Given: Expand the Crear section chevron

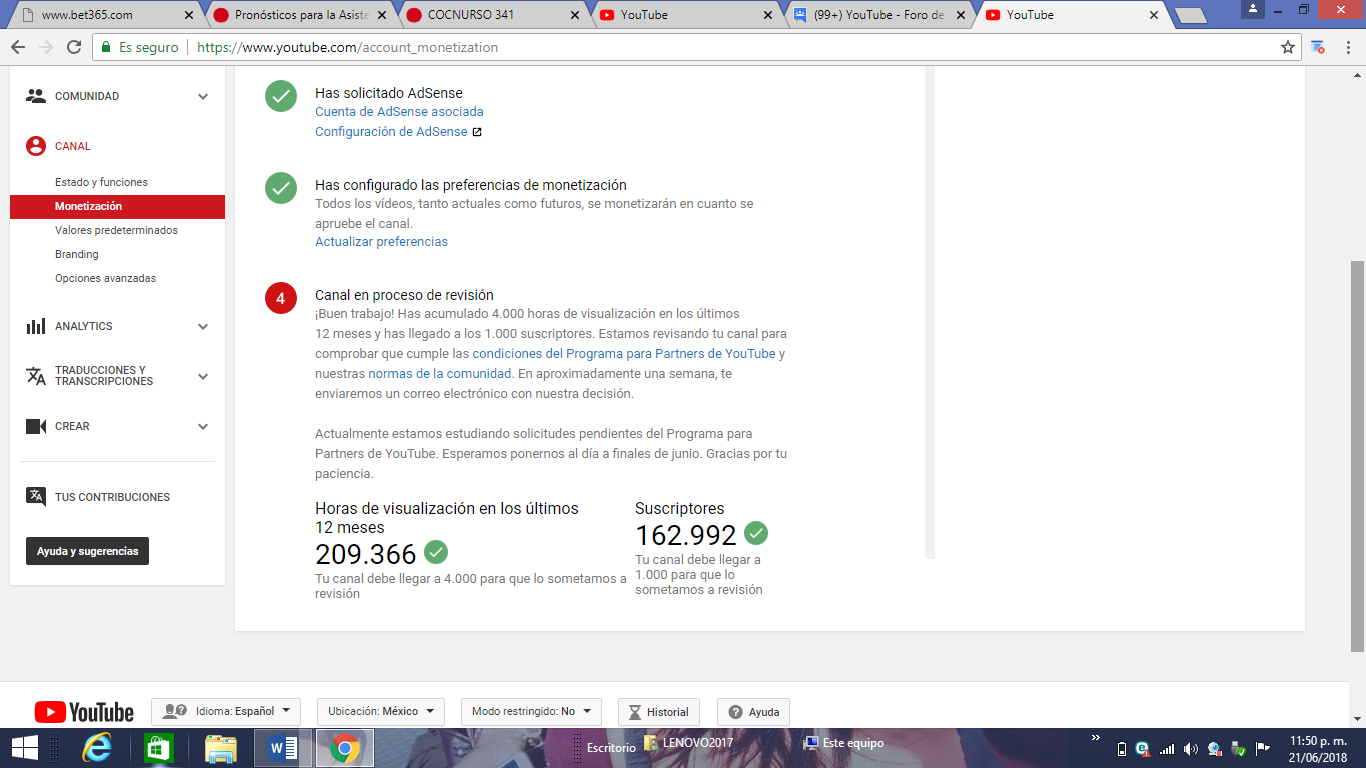Looking at the screenshot, I should tap(203, 427).
